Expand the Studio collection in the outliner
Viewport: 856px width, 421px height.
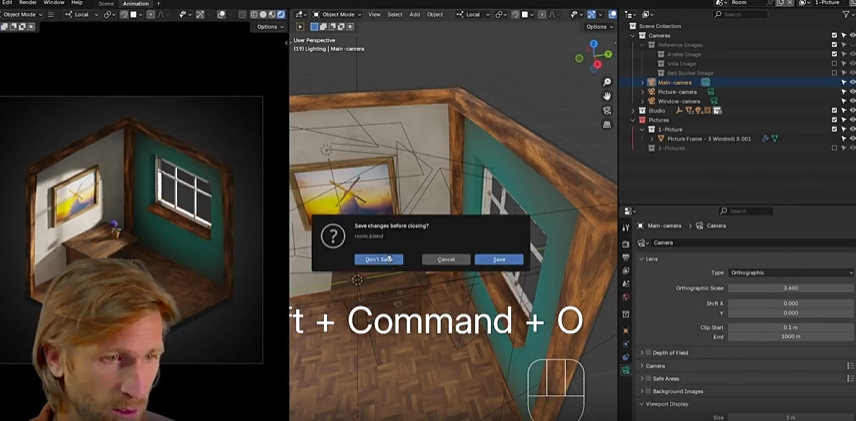(633, 110)
